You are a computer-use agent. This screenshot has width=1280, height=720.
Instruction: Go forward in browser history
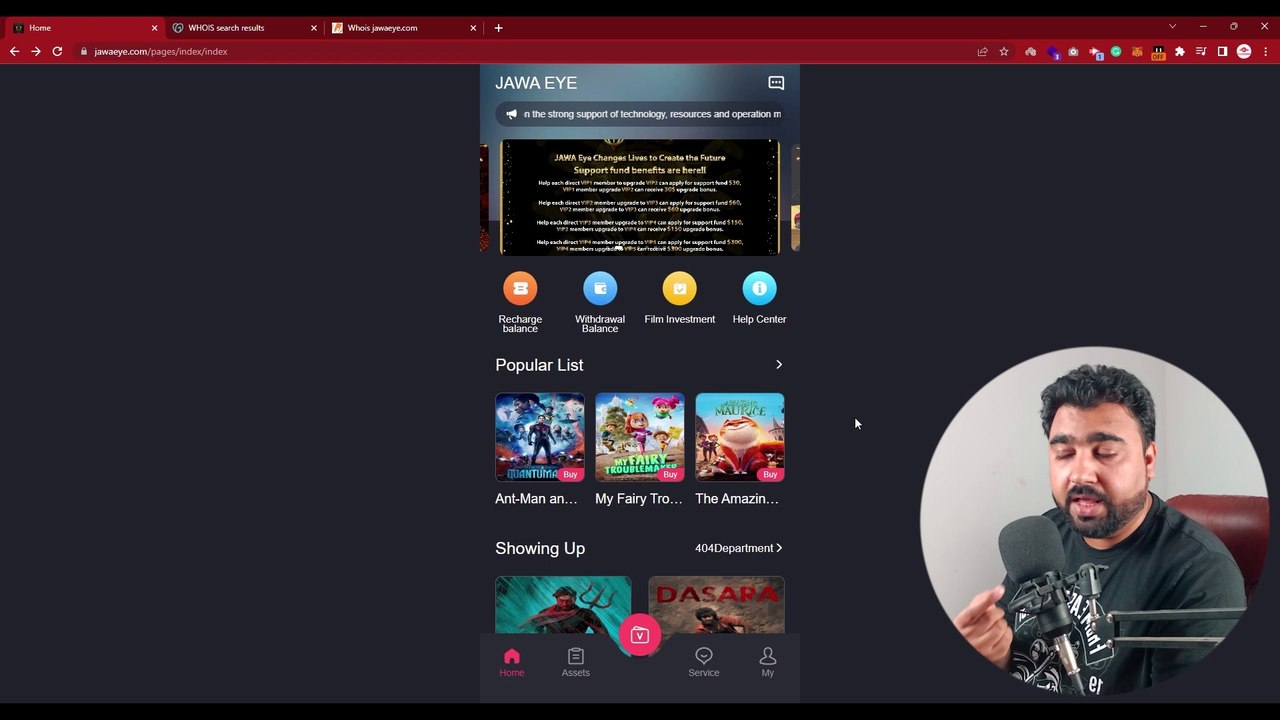(36, 51)
